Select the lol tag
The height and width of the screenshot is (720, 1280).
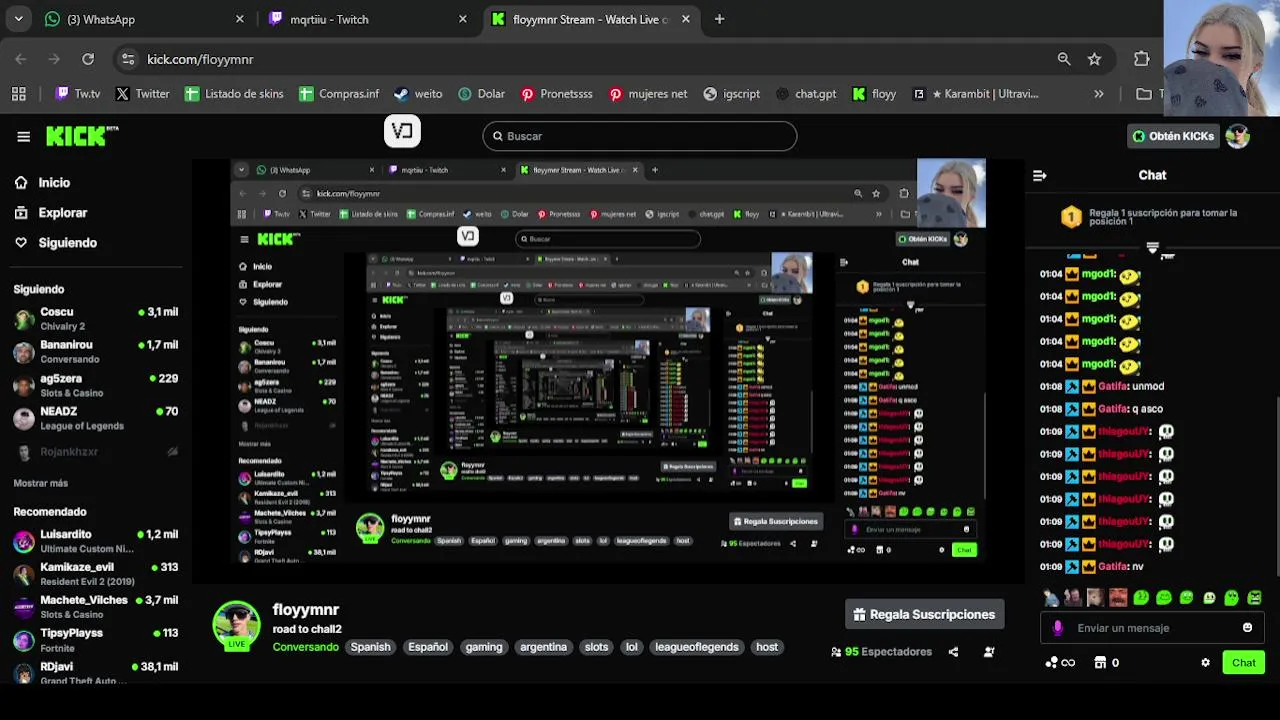(x=631, y=647)
